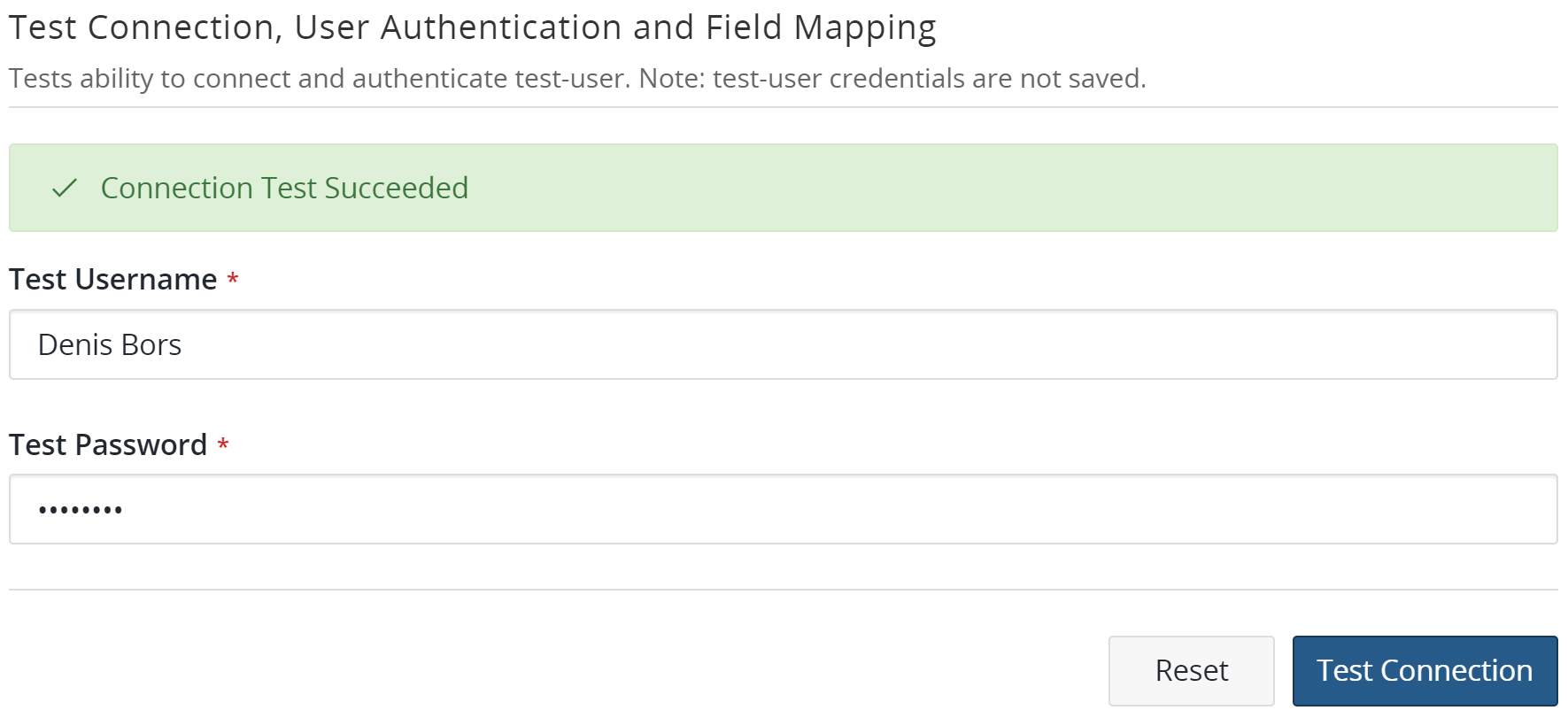Viewport: 1568px width, 718px height.
Task: Click the divider line below the description text
Action: click(x=783, y=108)
